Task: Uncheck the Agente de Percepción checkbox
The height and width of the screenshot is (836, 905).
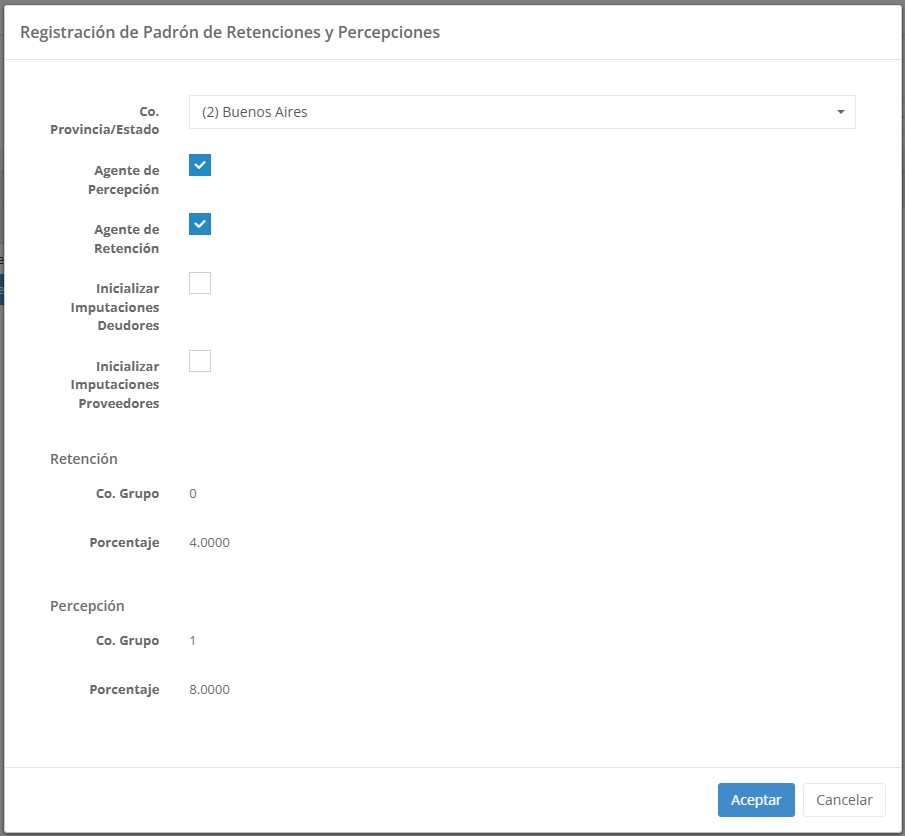Action: point(200,165)
